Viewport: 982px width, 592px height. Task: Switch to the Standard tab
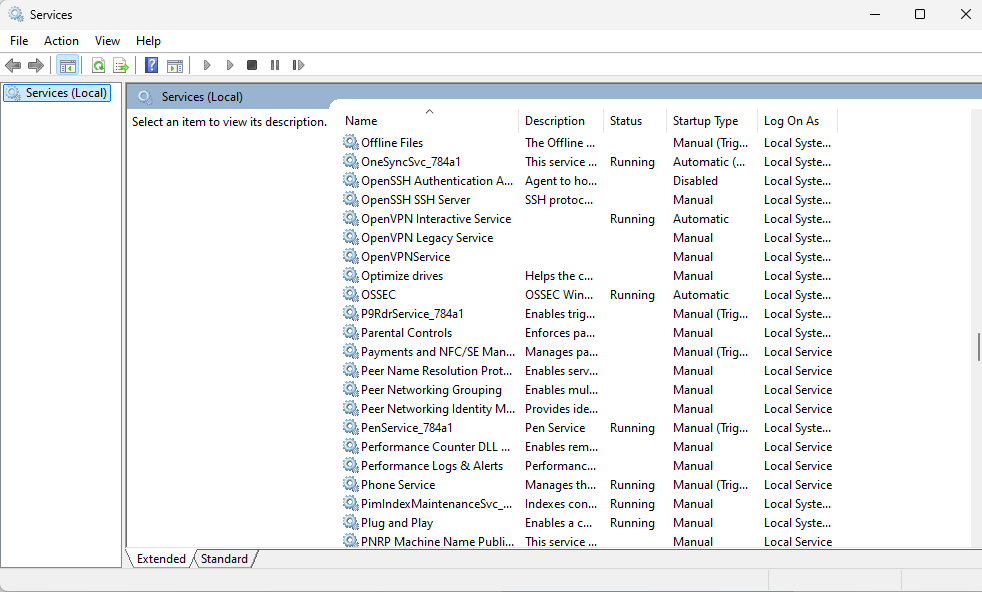[224, 559]
